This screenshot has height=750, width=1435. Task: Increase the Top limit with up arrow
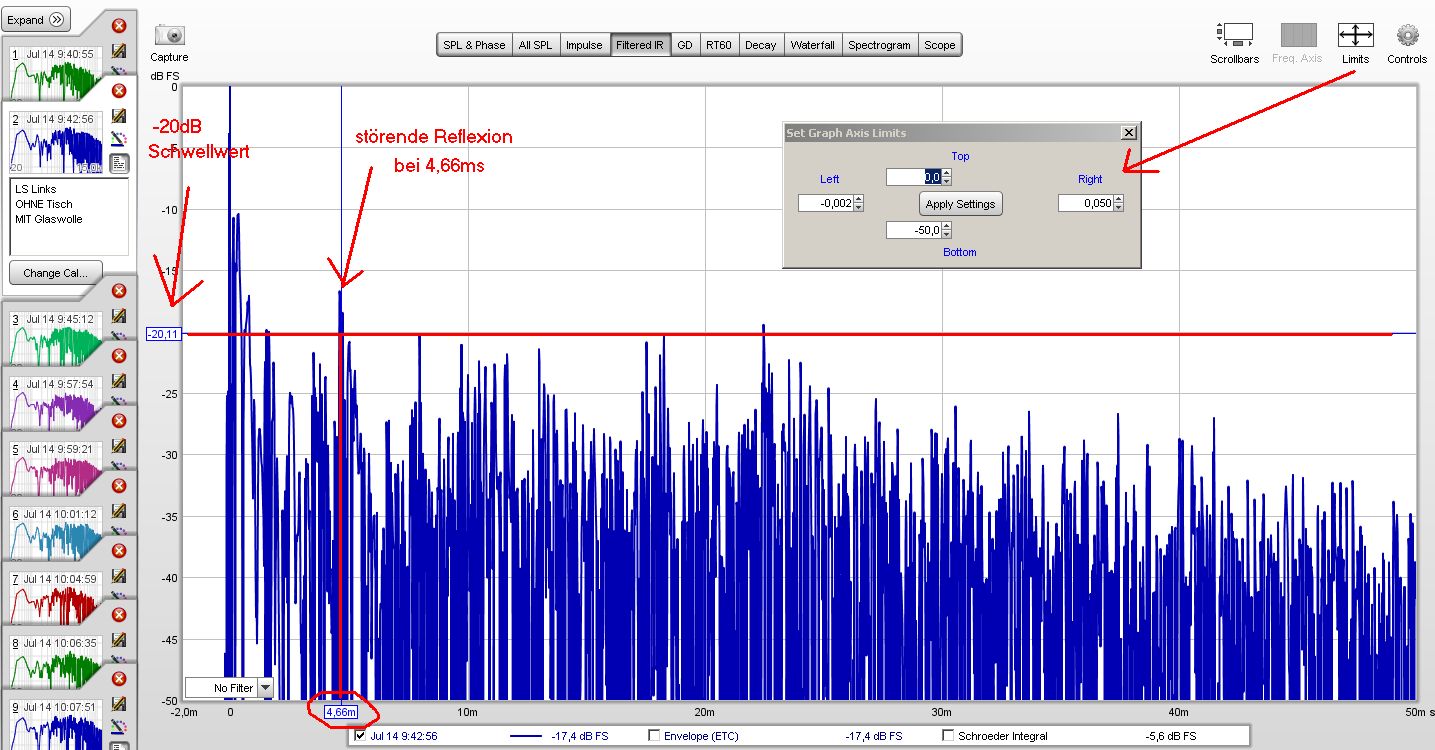pyautogui.click(x=947, y=173)
